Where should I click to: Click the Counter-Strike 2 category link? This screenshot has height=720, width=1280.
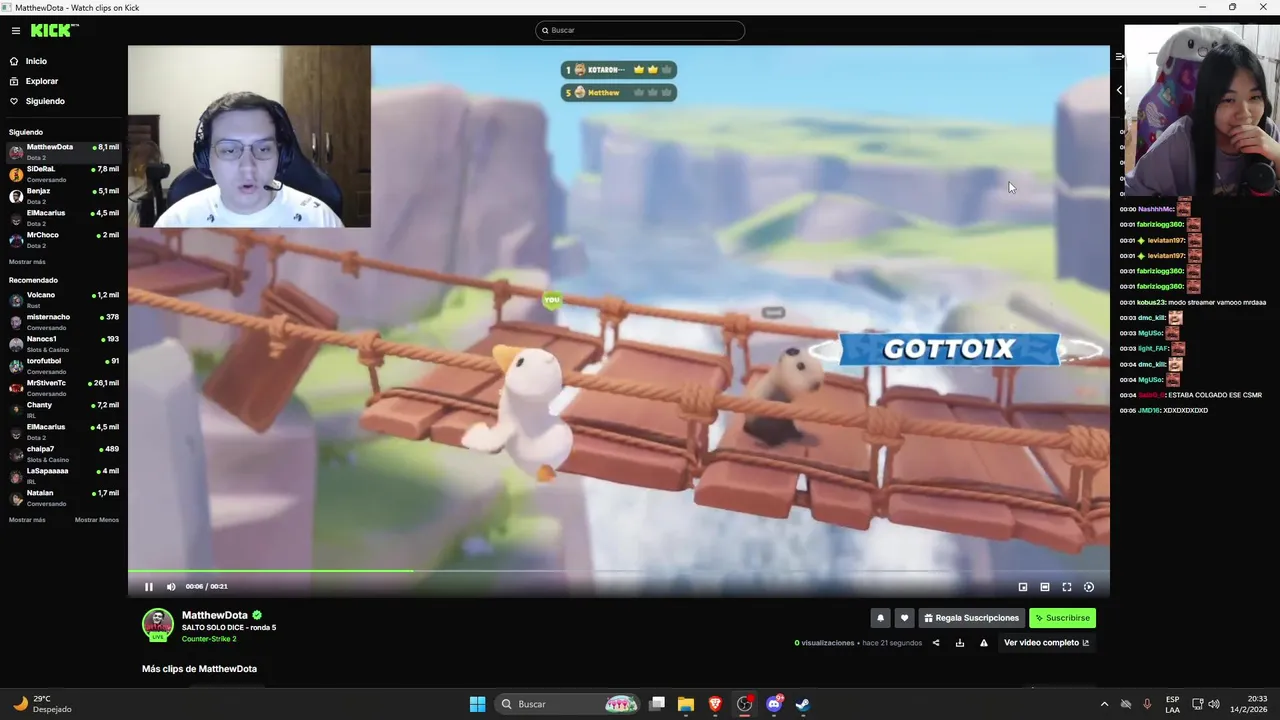click(209, 639)
